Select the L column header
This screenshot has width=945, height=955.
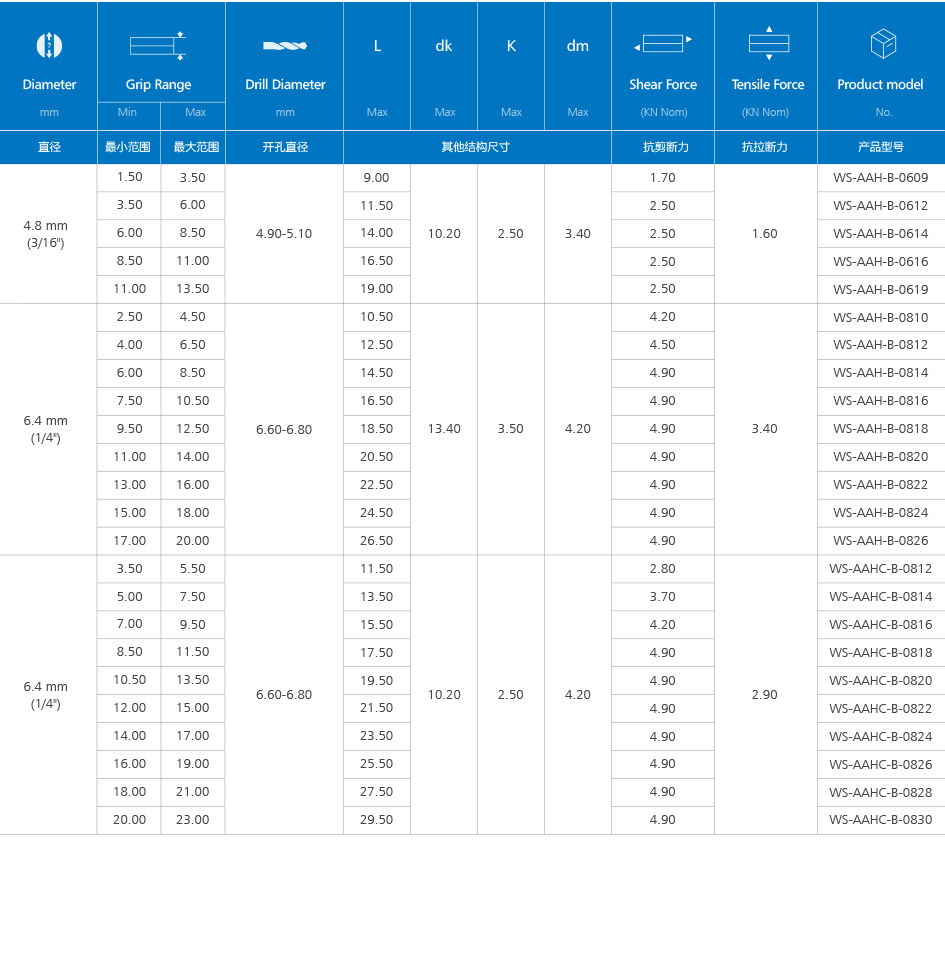click(377, 46)
